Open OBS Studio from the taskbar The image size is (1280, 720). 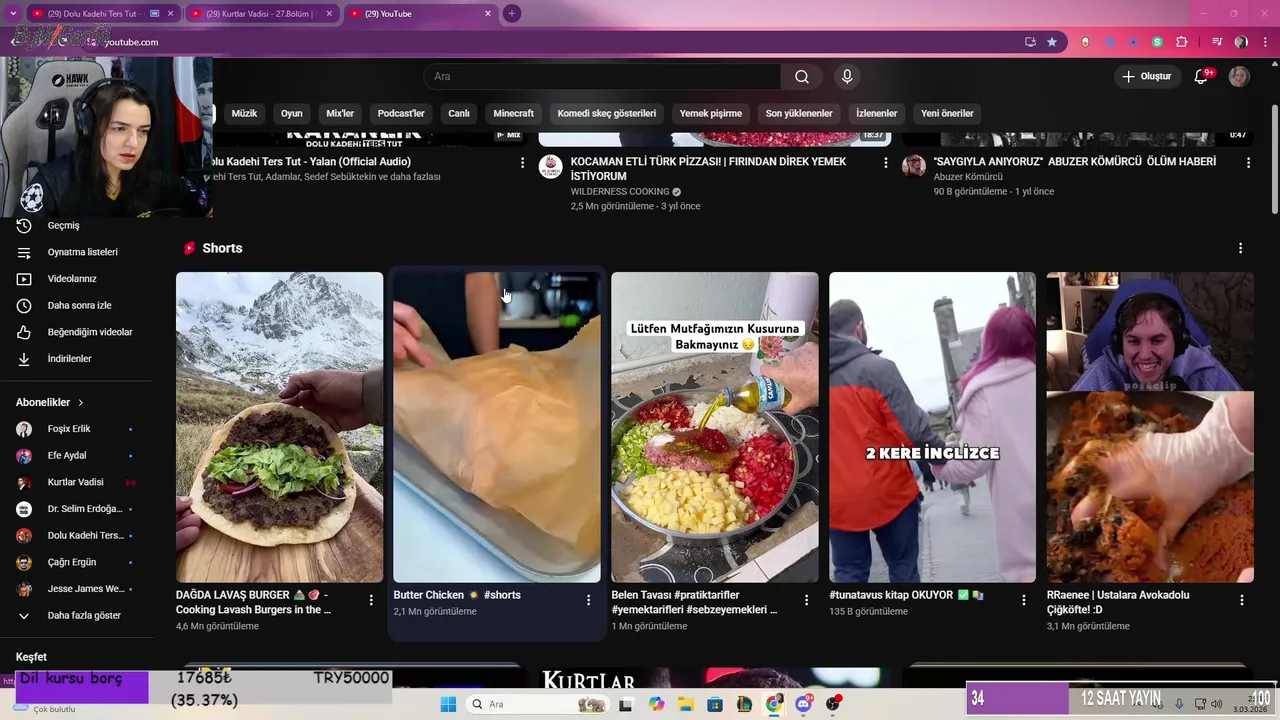(833, 704)
